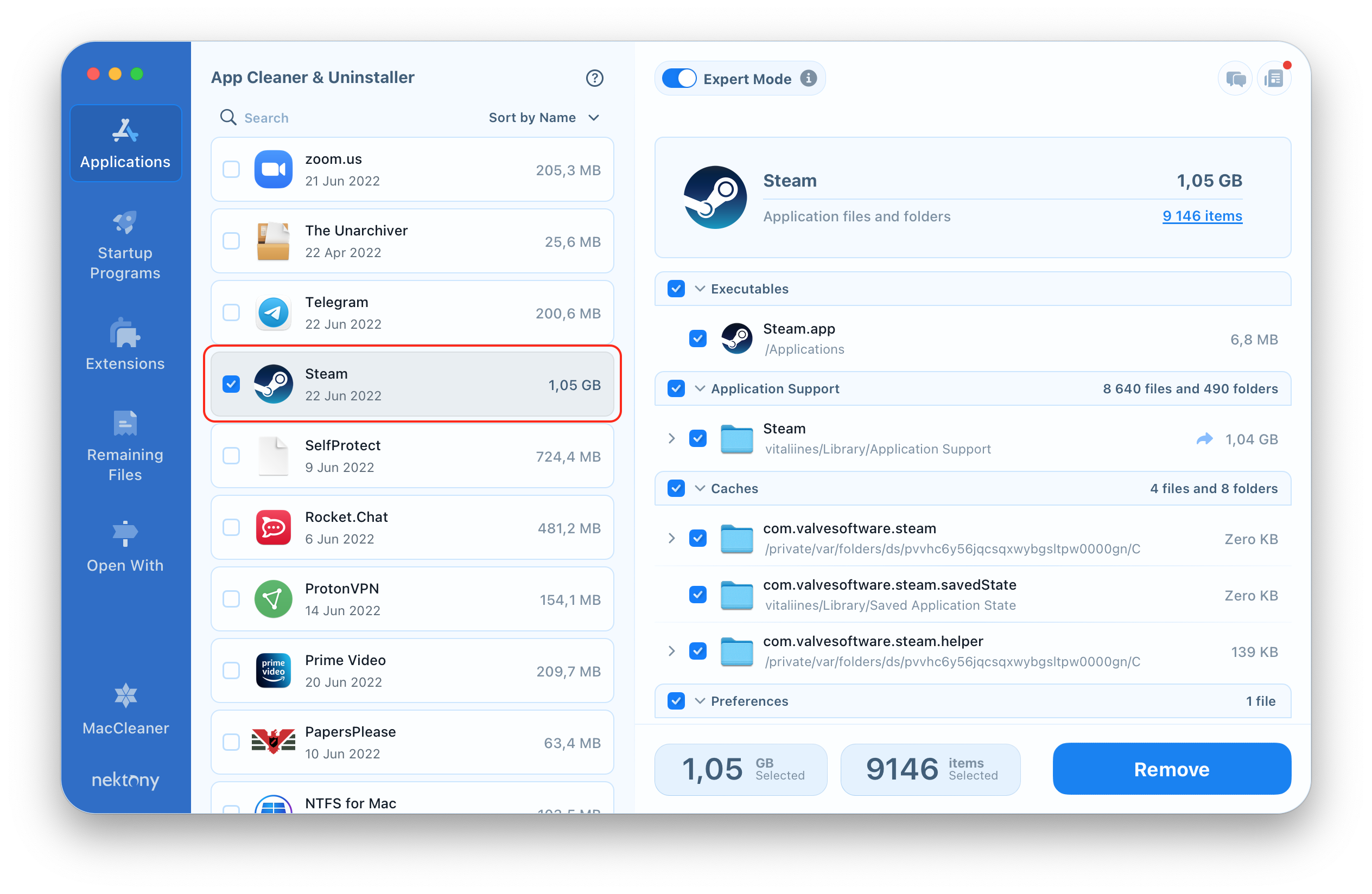This screenshot has height=894, width=1372.
Task: Select Steam from the applications list
Action: tap(414, 384)
